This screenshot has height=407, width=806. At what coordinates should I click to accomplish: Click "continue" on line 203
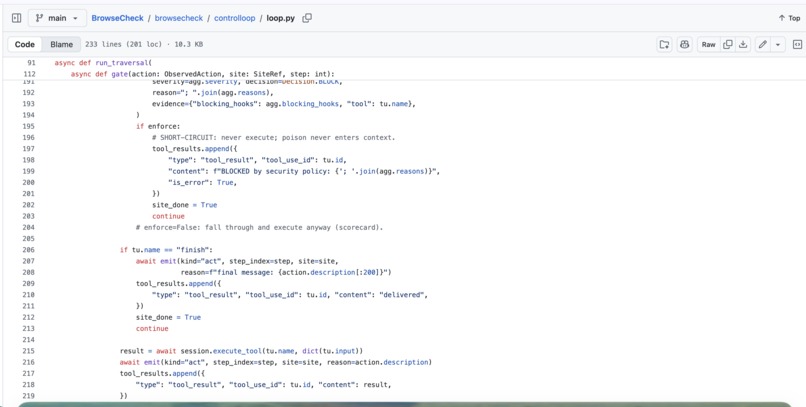(x=168, y=216)
